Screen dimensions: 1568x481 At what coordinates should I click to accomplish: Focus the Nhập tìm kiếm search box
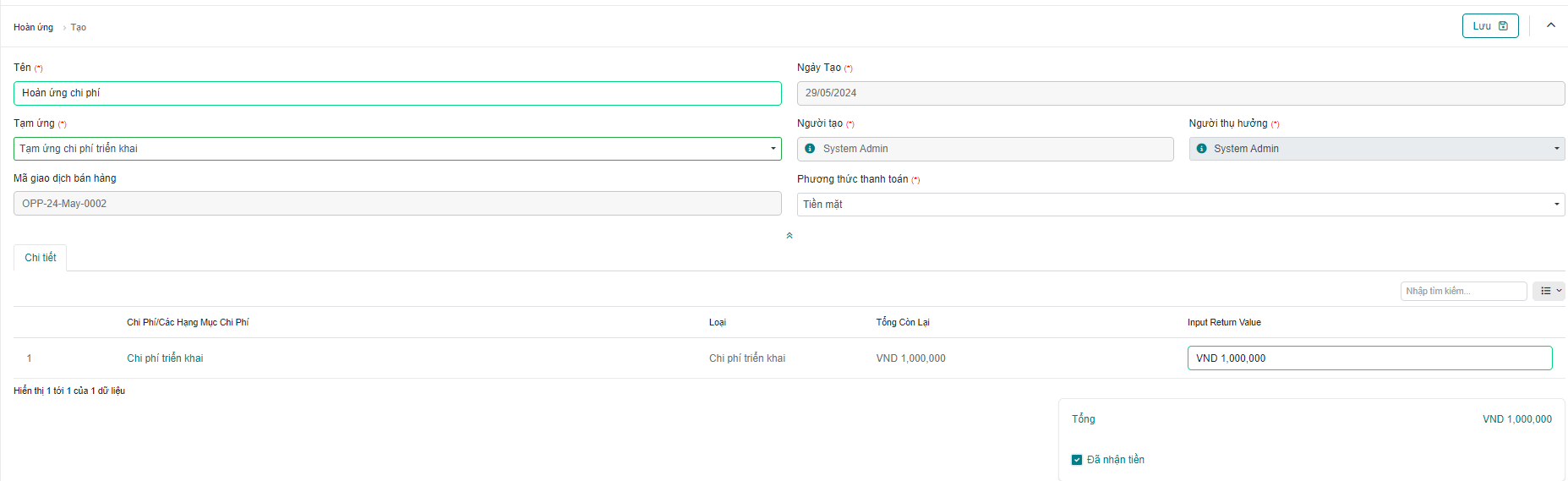(1462, 291)
